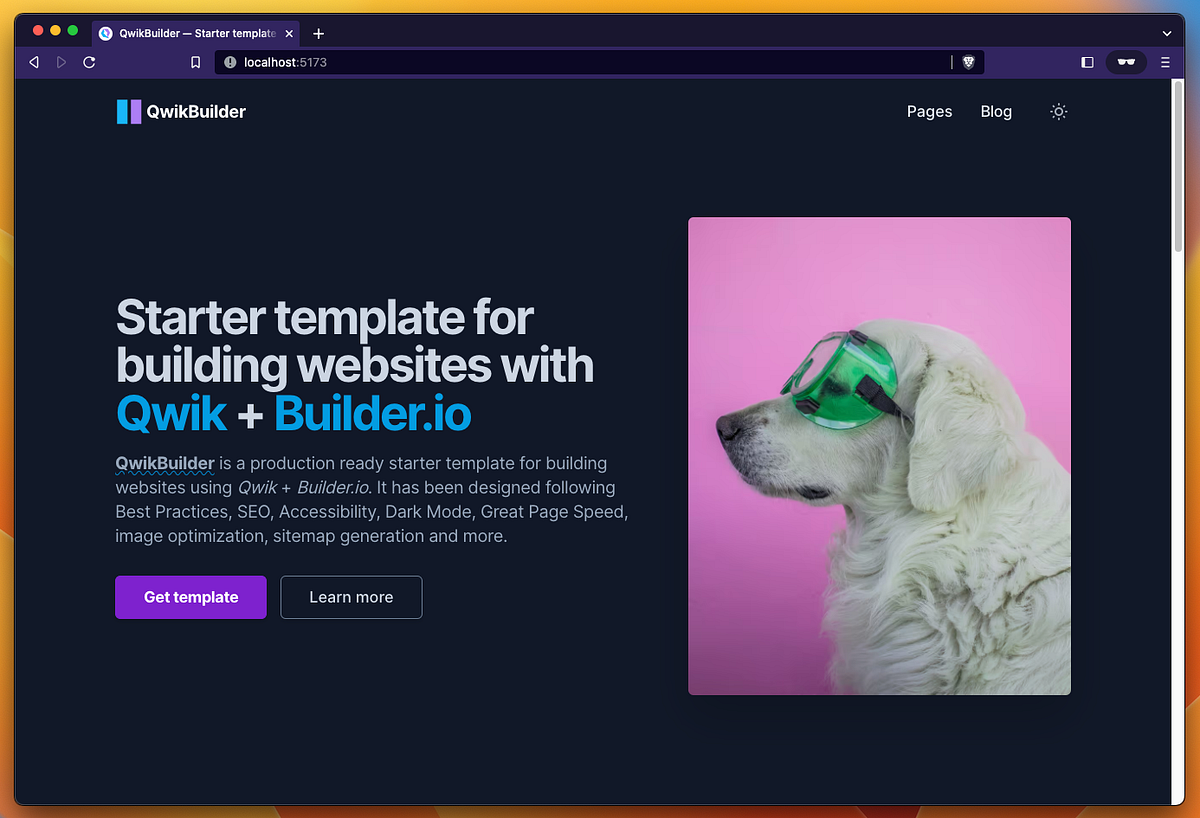Open the Brave rewards icon beside the menu
Screen dimensions: 1200x818
[1126, 62]
